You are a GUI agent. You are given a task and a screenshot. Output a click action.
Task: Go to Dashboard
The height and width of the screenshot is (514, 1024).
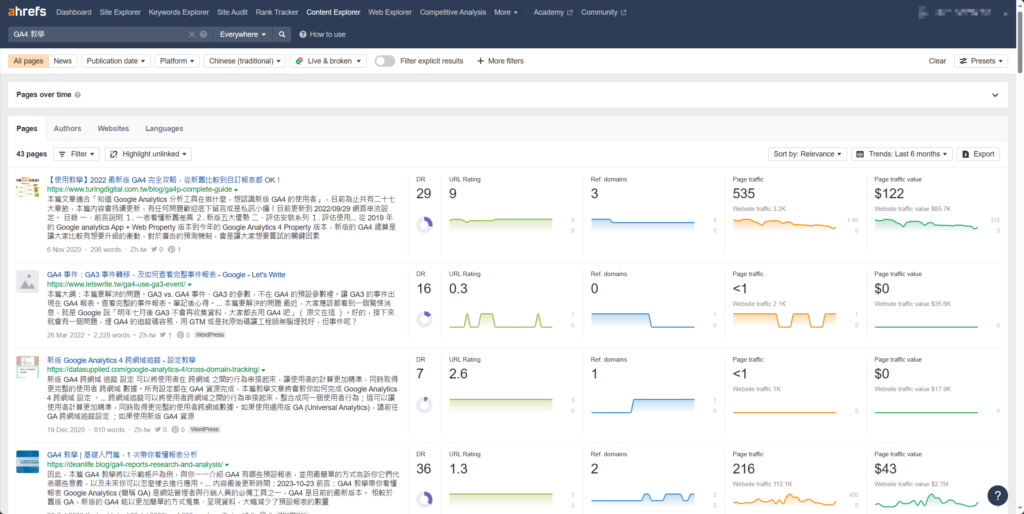[x=74, y=12]
